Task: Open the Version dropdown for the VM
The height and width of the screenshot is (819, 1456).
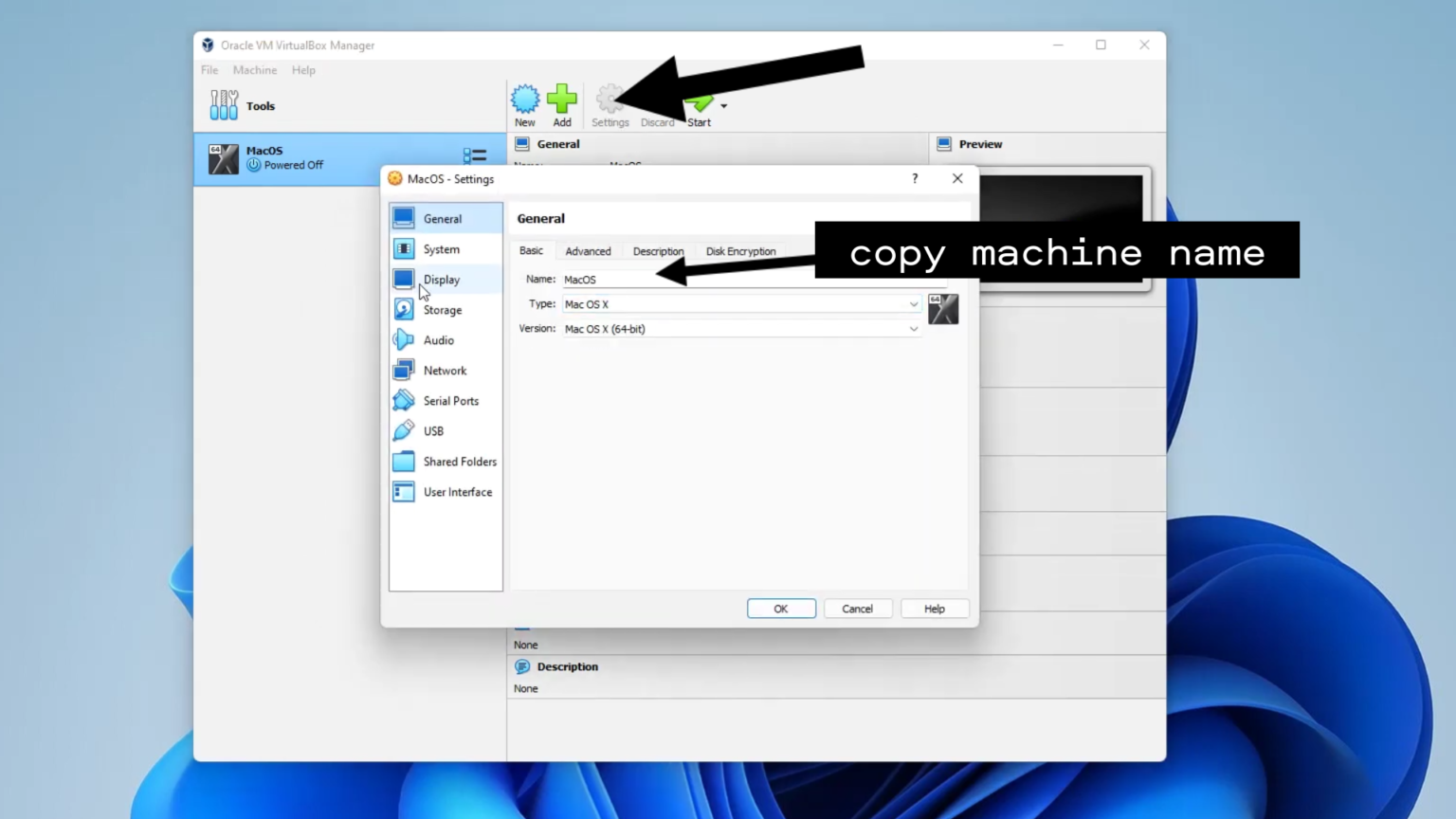Action: 912,328
